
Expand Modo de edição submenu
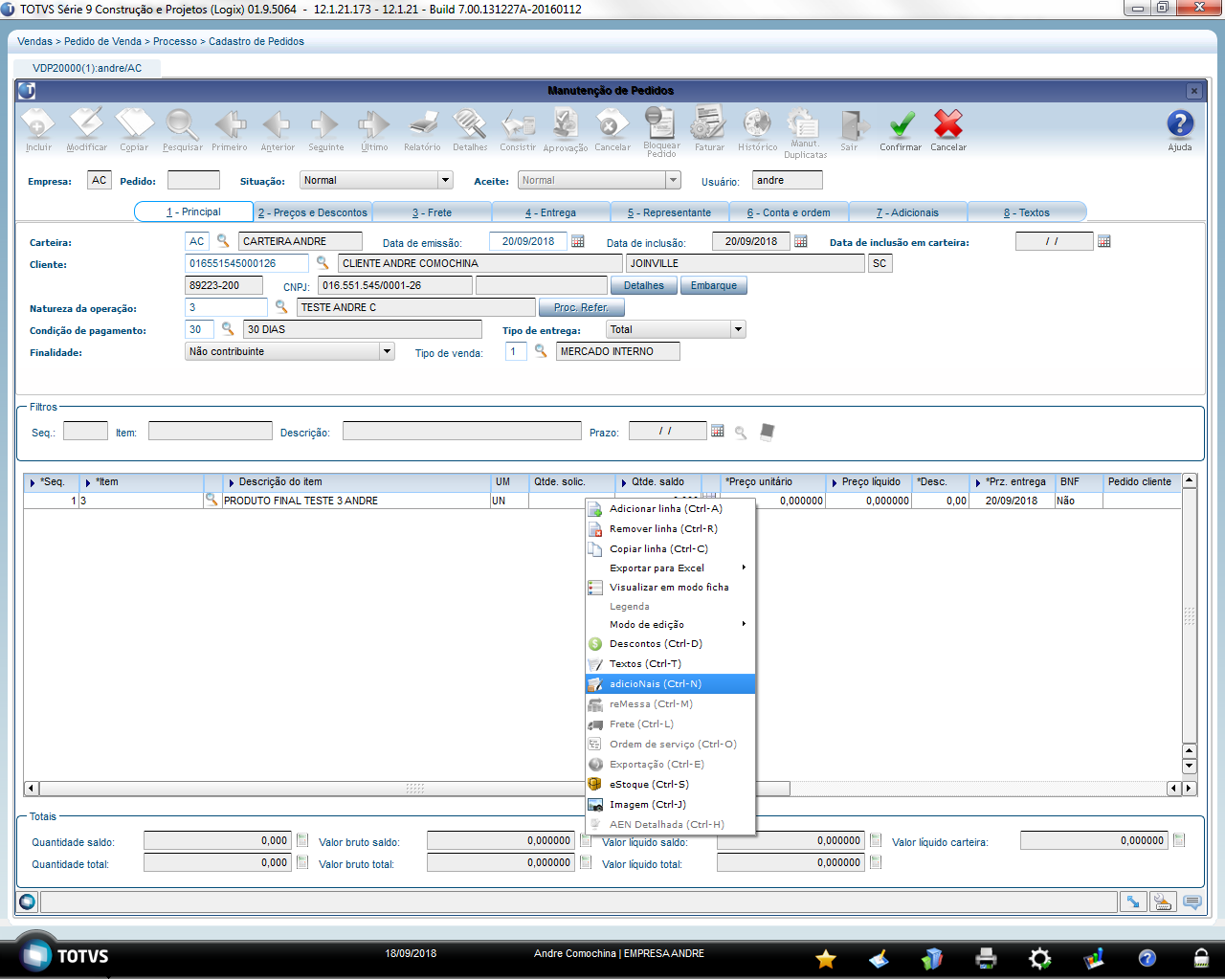[x=670, y=624]
